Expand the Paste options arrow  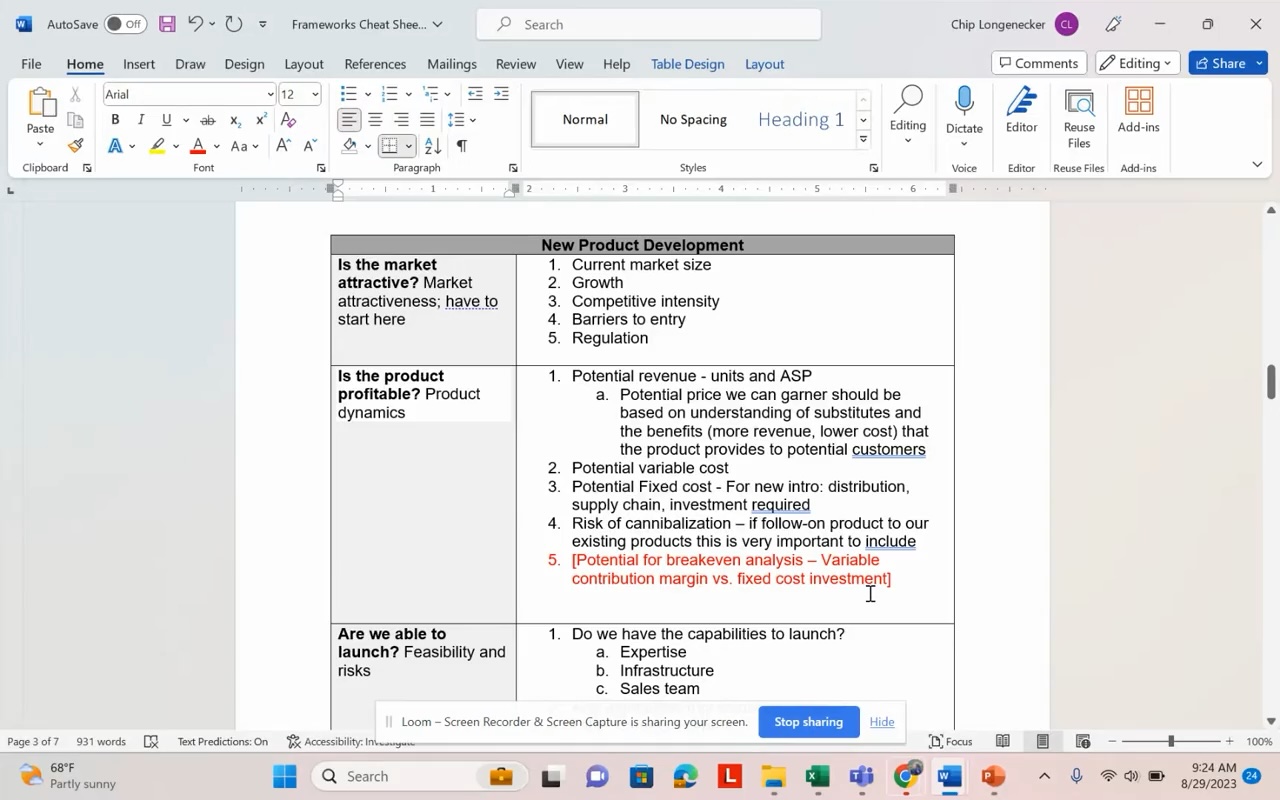coord(40,144)
